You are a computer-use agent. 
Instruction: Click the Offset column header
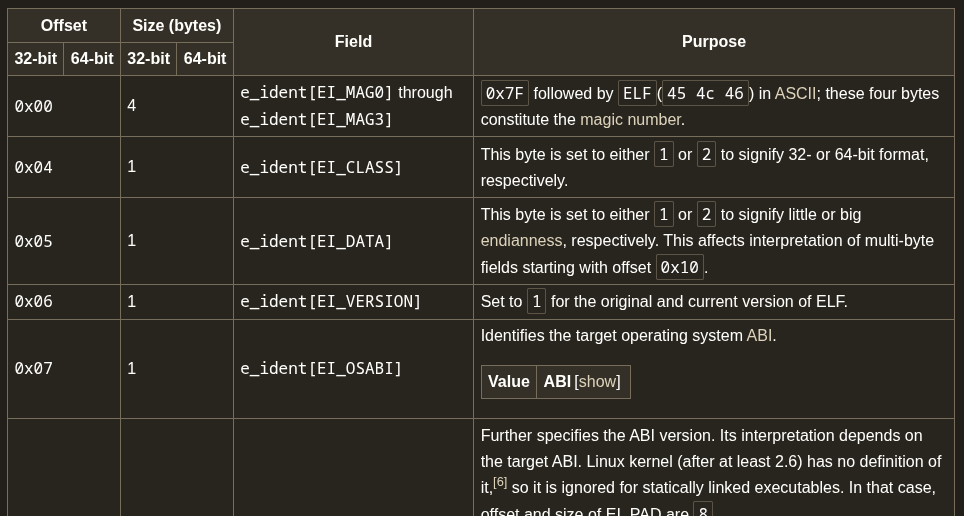[x=64, y=26]
